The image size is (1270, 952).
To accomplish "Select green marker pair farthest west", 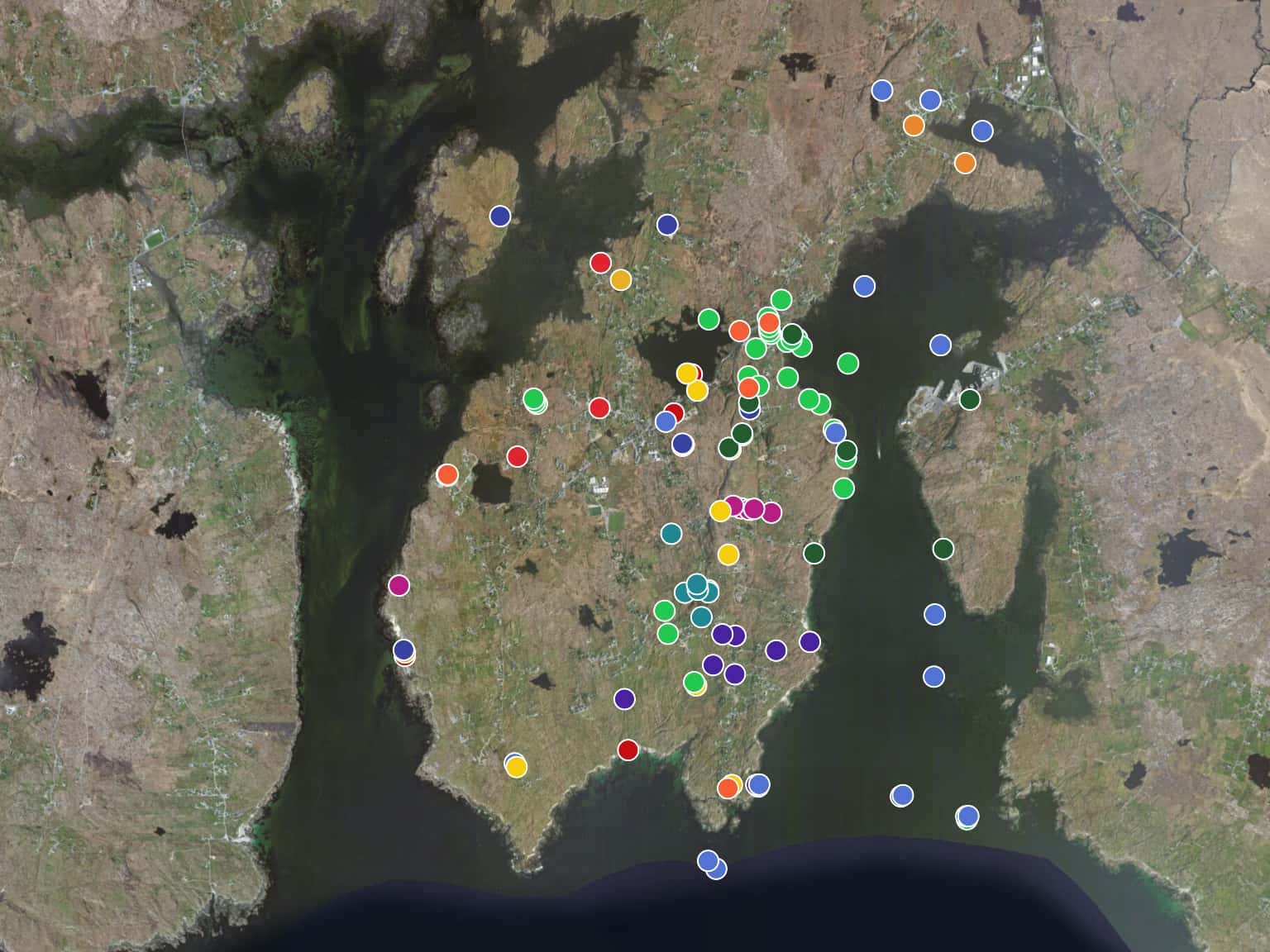I will point(535,400).
